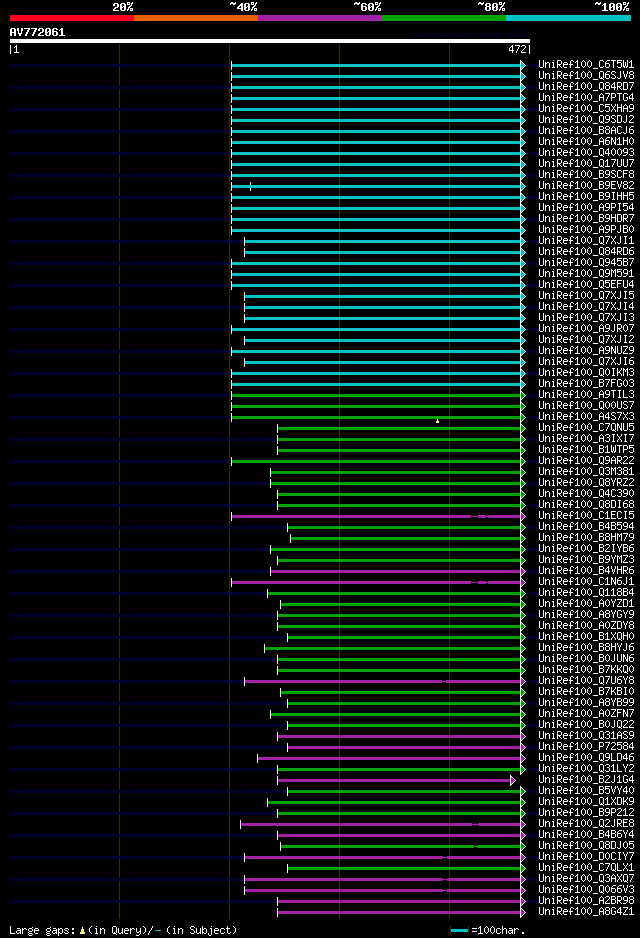The width and height of the screenshot is (640, 938).
Task: Select the UniRef100_Q118B4 label
Action: click(586, 592)
